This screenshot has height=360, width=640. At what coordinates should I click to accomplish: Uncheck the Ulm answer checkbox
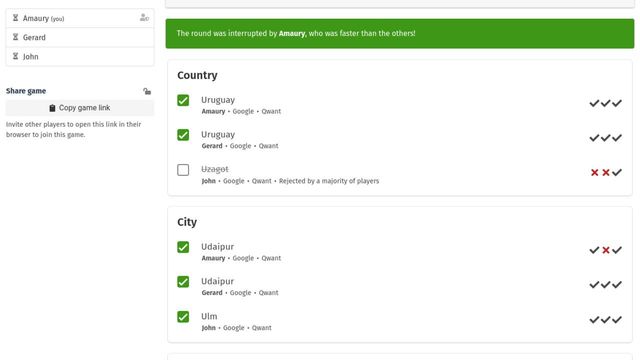point(183,317)
